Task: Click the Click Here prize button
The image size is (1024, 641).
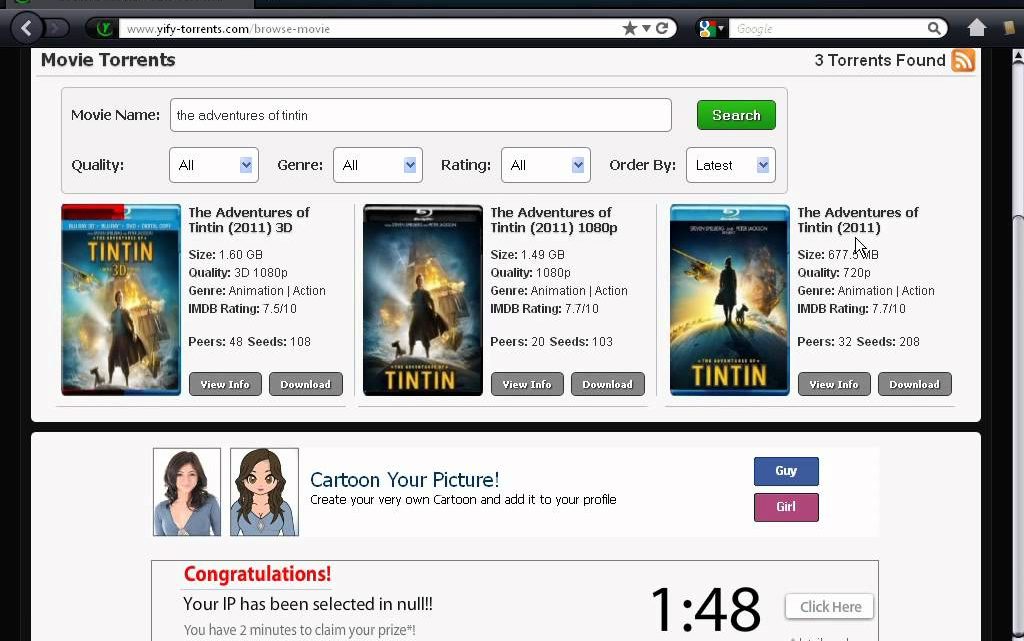Action: click(830, 606)
